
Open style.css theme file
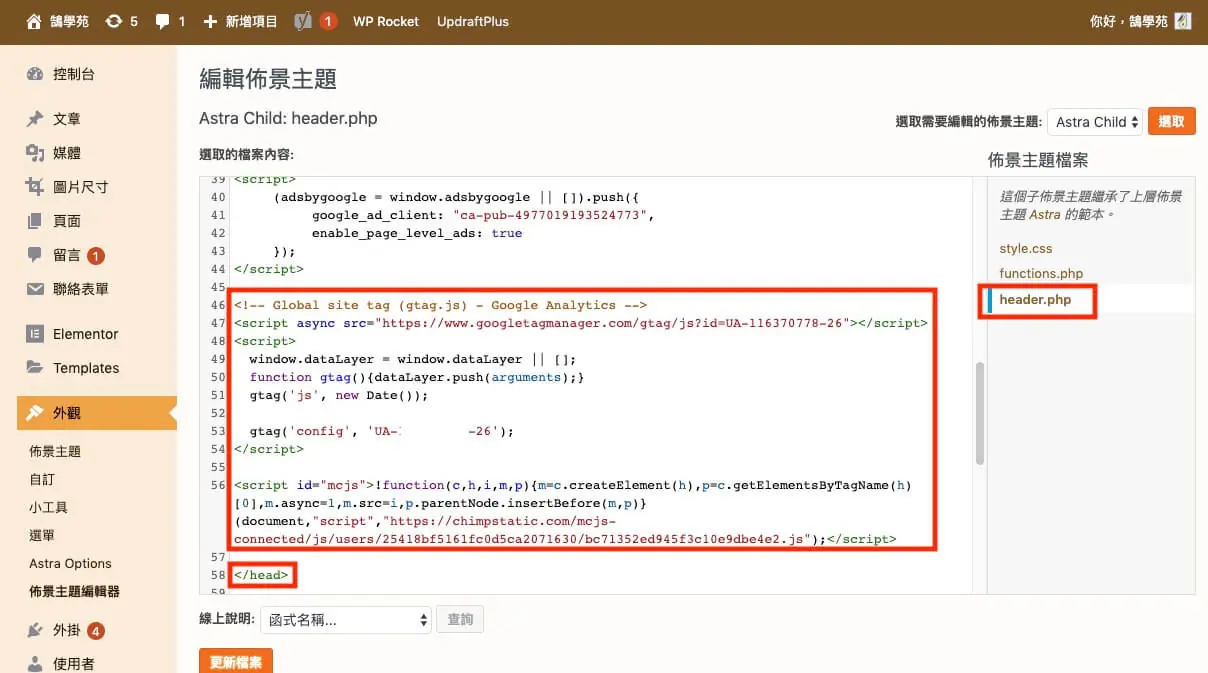tap(1026, 248)
